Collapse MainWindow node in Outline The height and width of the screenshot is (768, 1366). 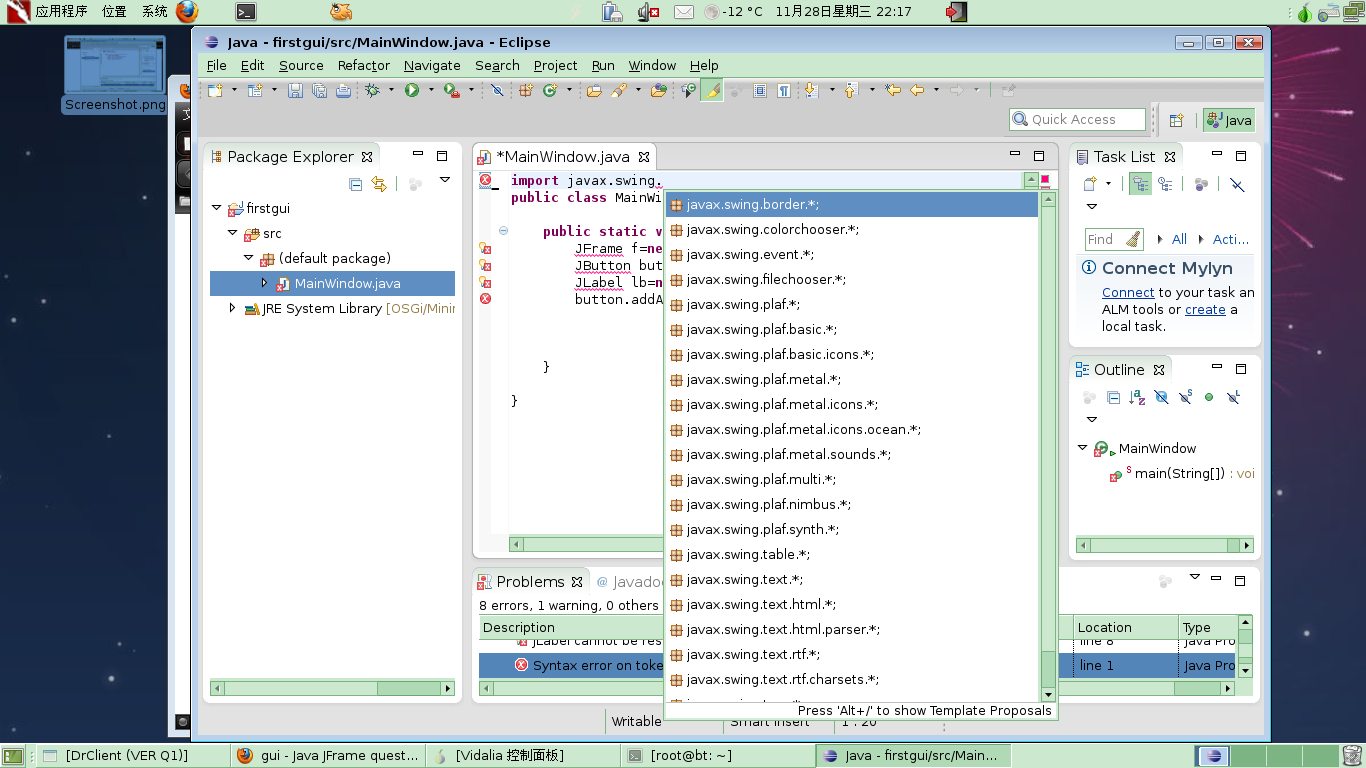(x=1082, y=448)
